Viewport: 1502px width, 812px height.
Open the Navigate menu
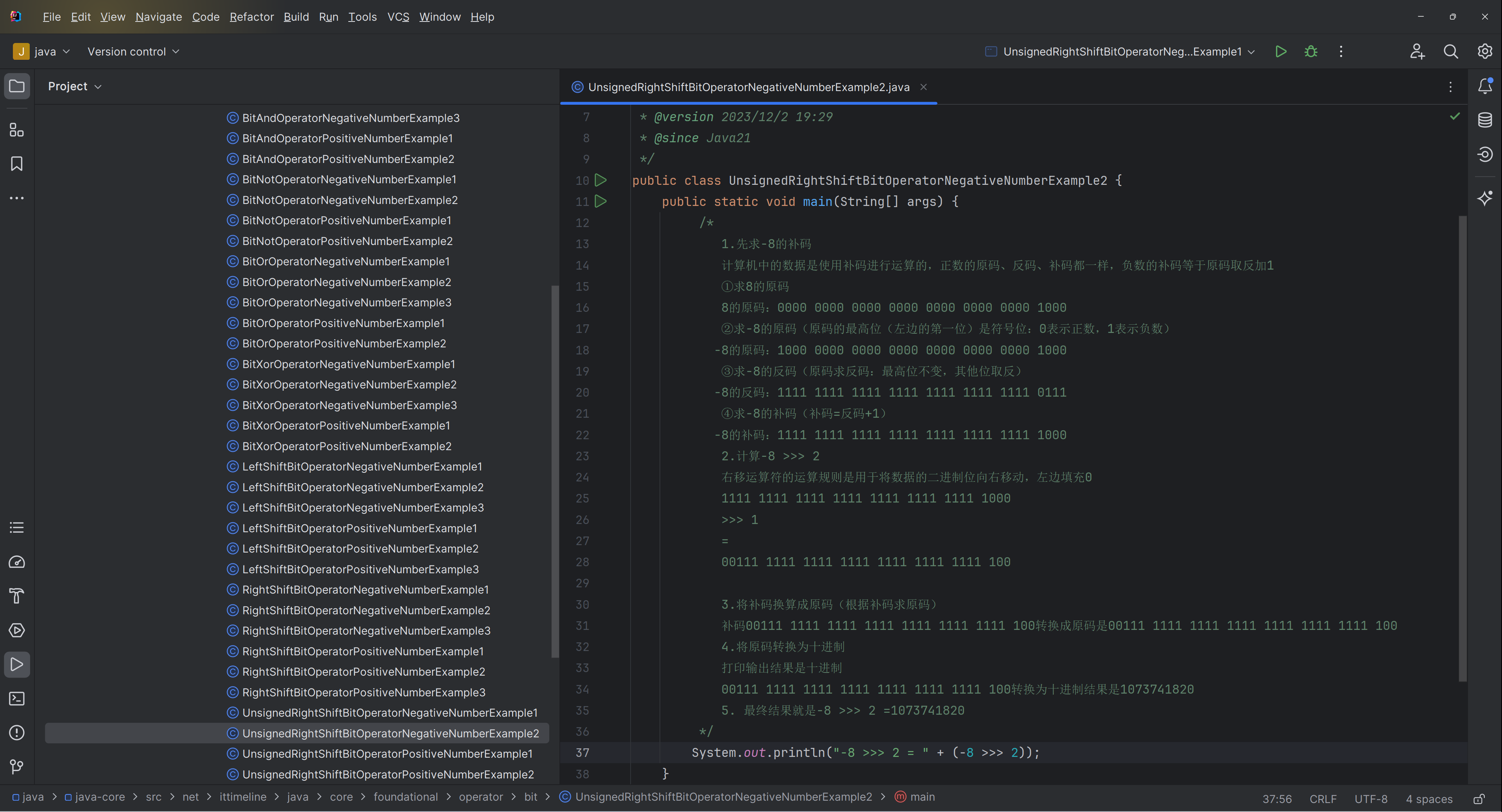159,17
